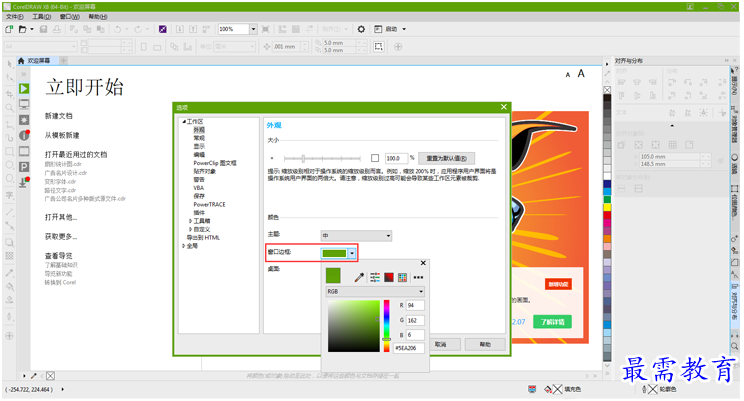
Task: Select PowerTRACE in options tree
Action: [209, 205]
